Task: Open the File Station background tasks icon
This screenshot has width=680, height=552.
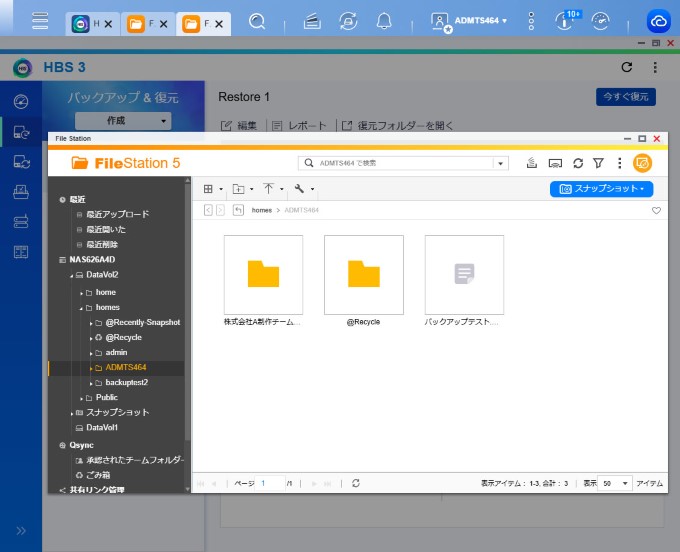Action: pyautogui.click(x=532, y=163)
